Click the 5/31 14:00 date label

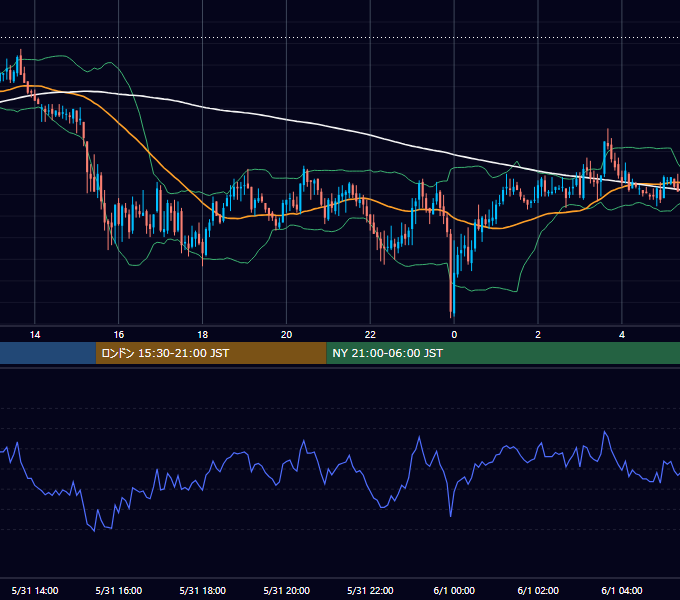coord(35,590)
